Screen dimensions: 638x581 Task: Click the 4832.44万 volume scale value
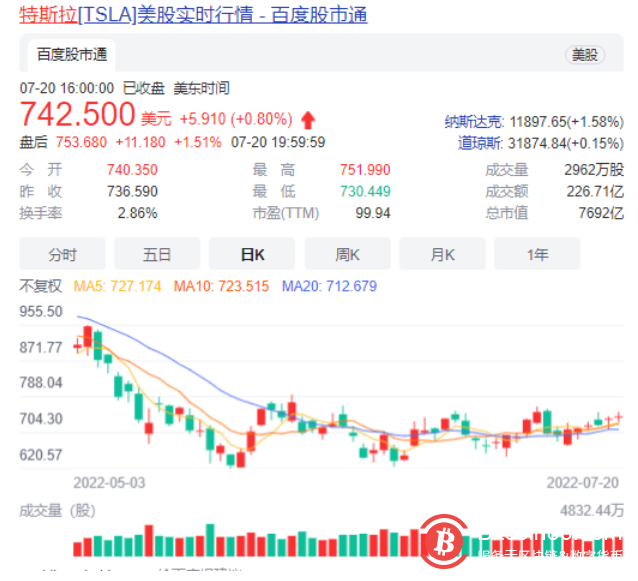coord(592,511)
